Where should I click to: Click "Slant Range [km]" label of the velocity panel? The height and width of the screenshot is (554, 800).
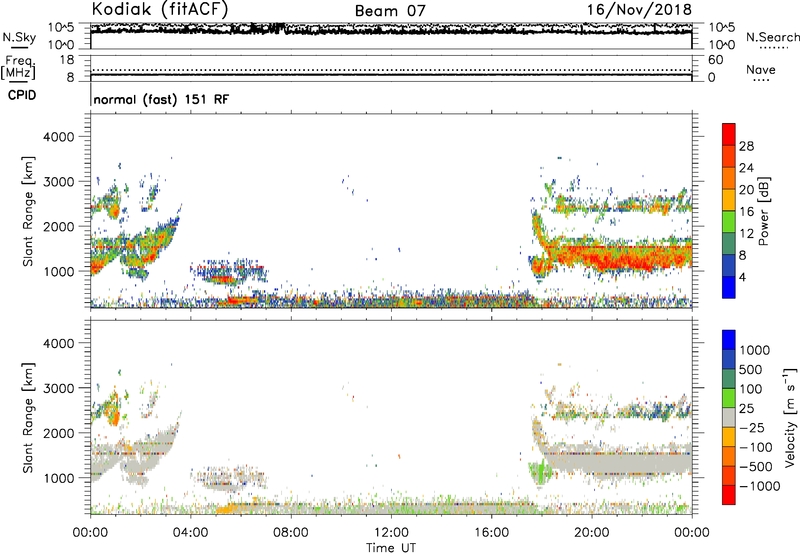28,417
